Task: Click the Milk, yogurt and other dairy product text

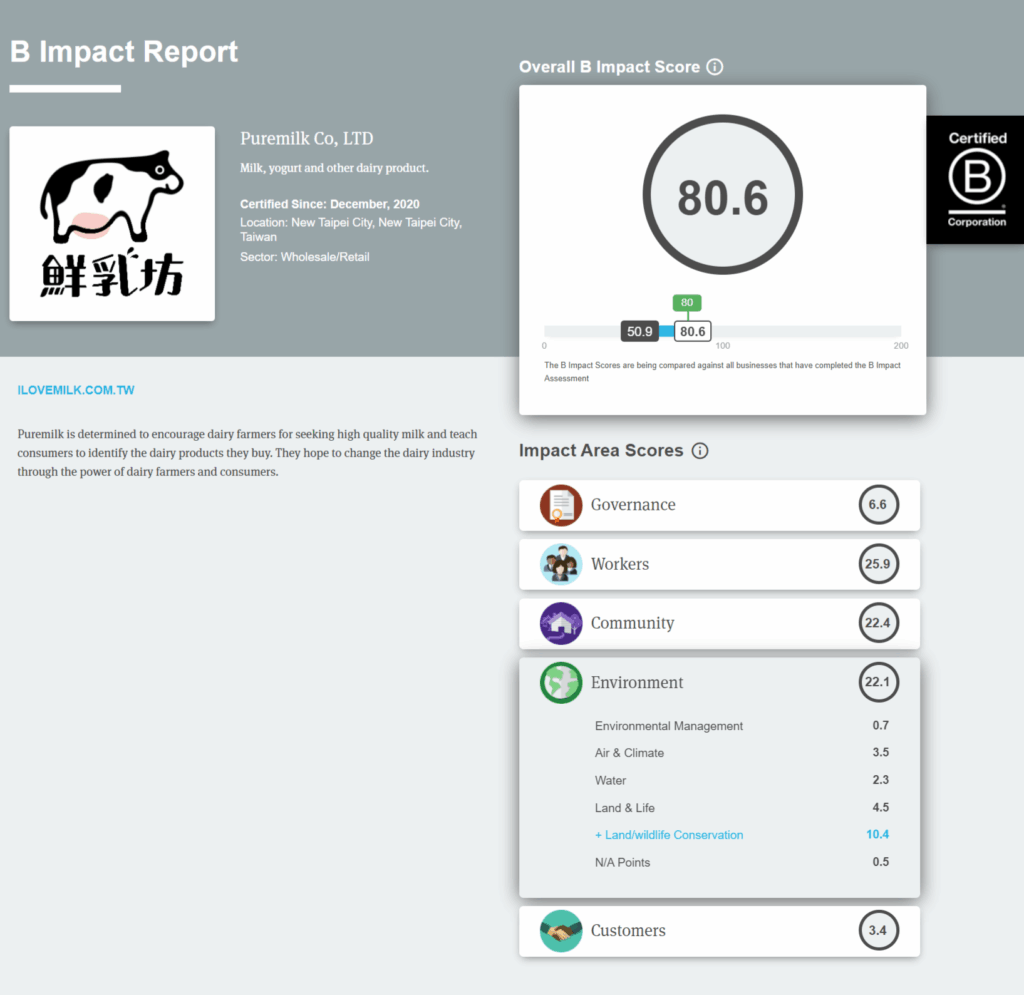Action: click(x=334, y=168)
